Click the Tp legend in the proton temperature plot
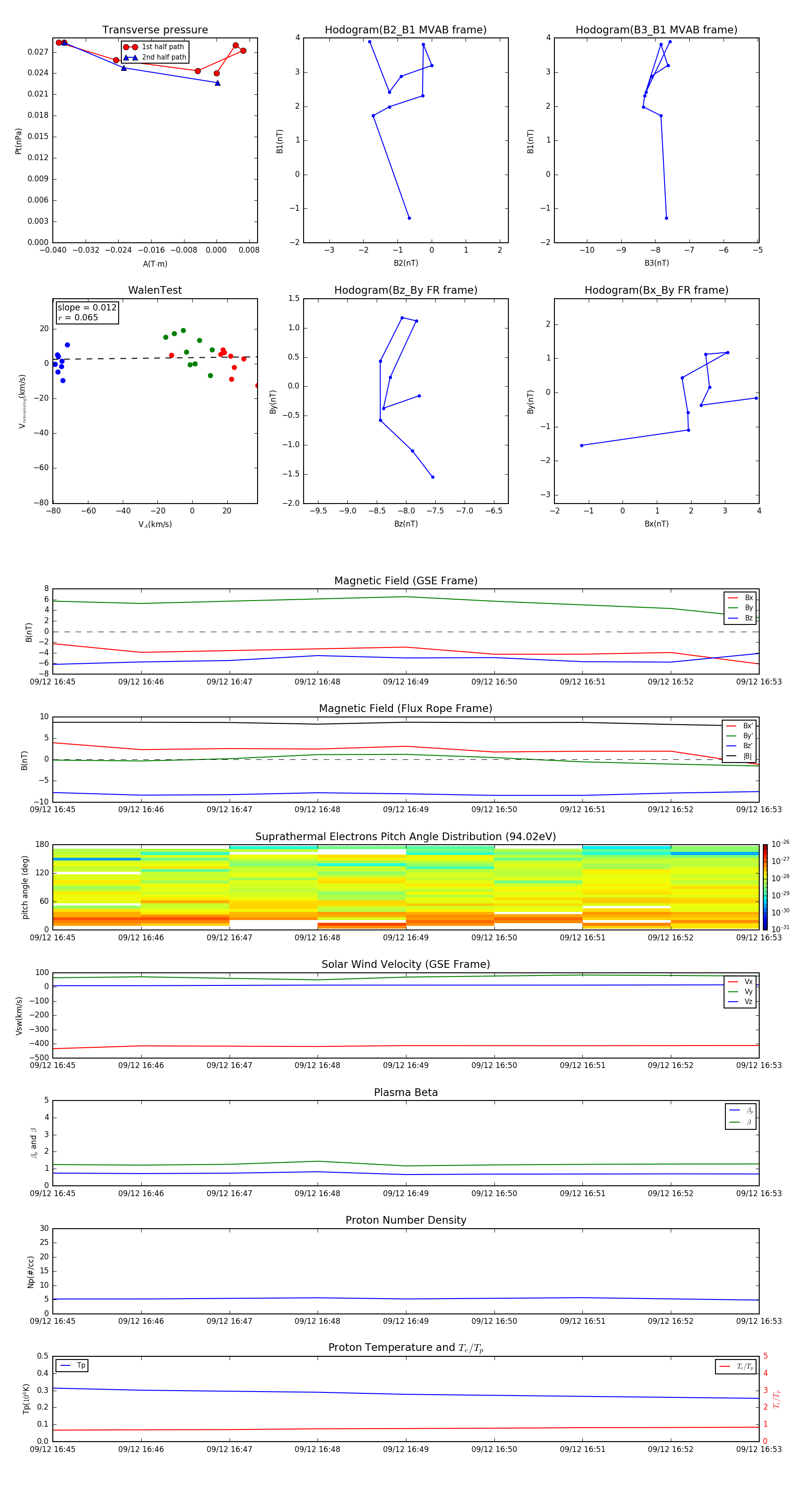Viewport: 812px width, 1489px height. [72, 1365]
